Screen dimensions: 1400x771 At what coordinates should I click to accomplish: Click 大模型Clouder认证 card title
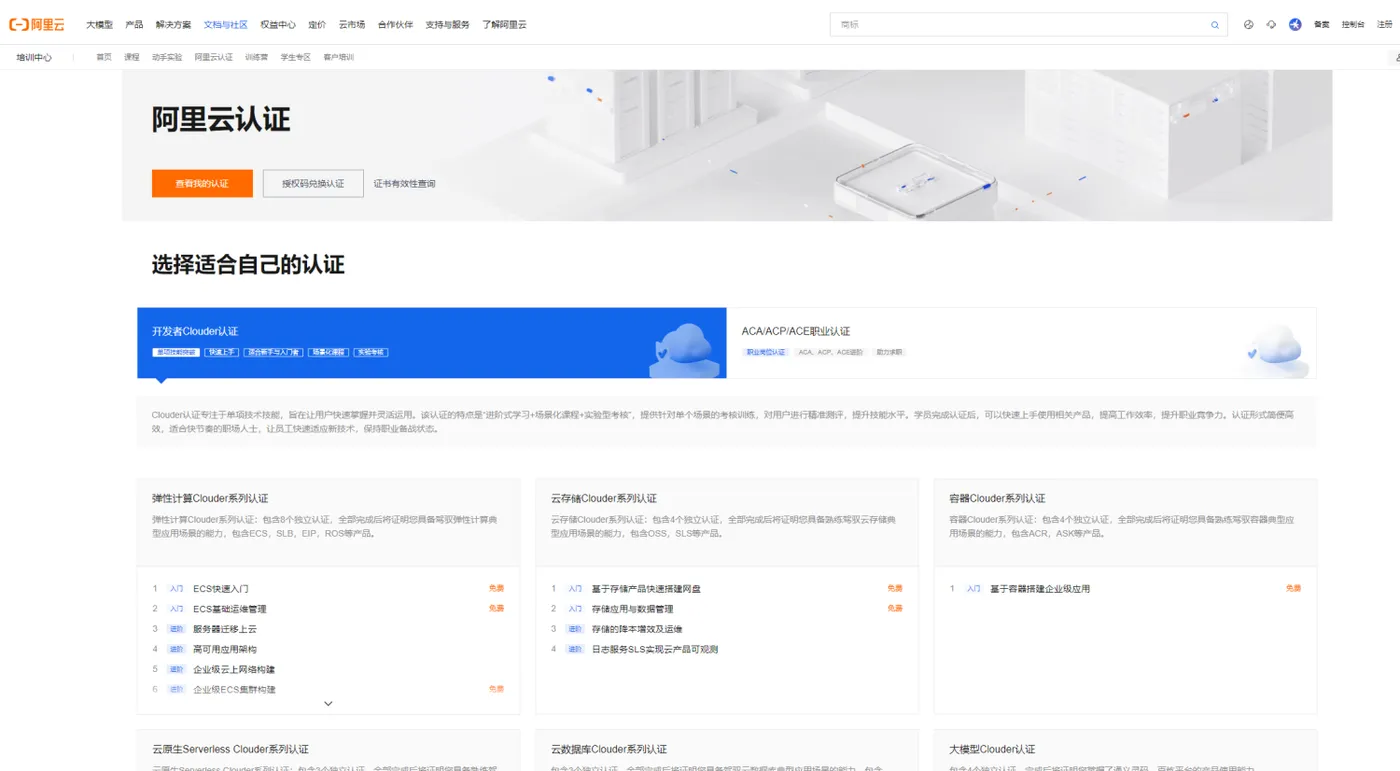pos(992,749)
